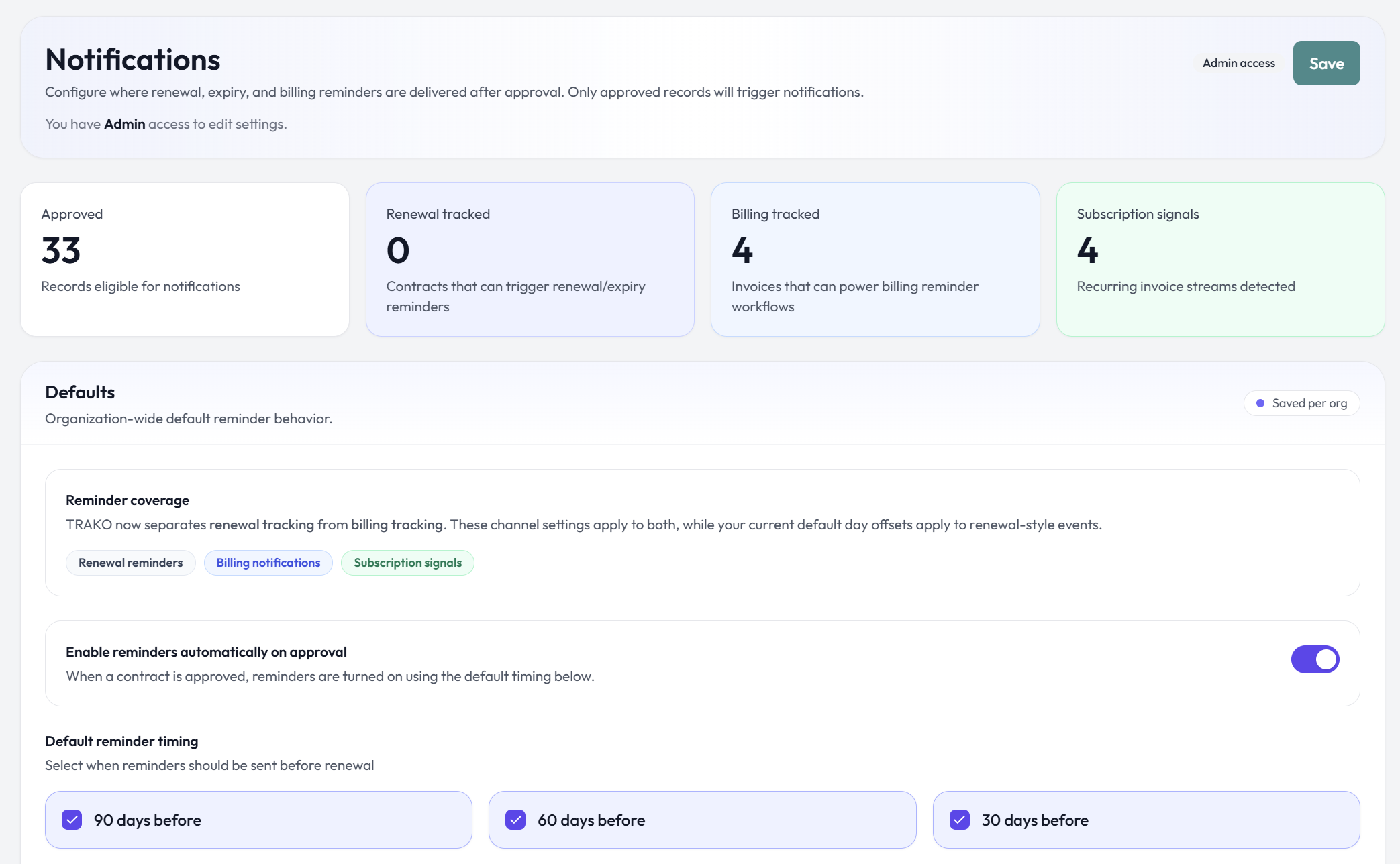Open the Subscription signals stream card

click(x=1220, y=259)
